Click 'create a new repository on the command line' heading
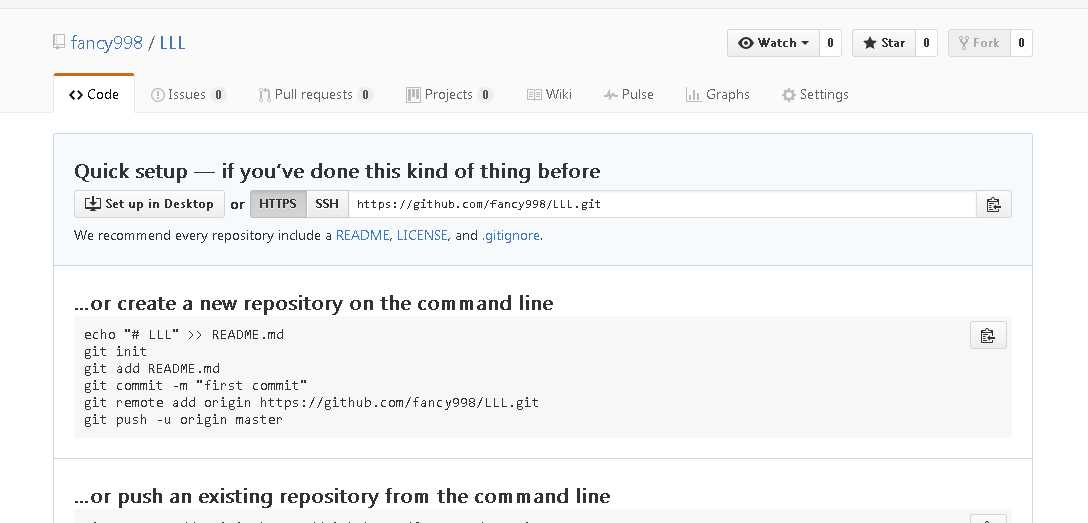 coord(314,303)
